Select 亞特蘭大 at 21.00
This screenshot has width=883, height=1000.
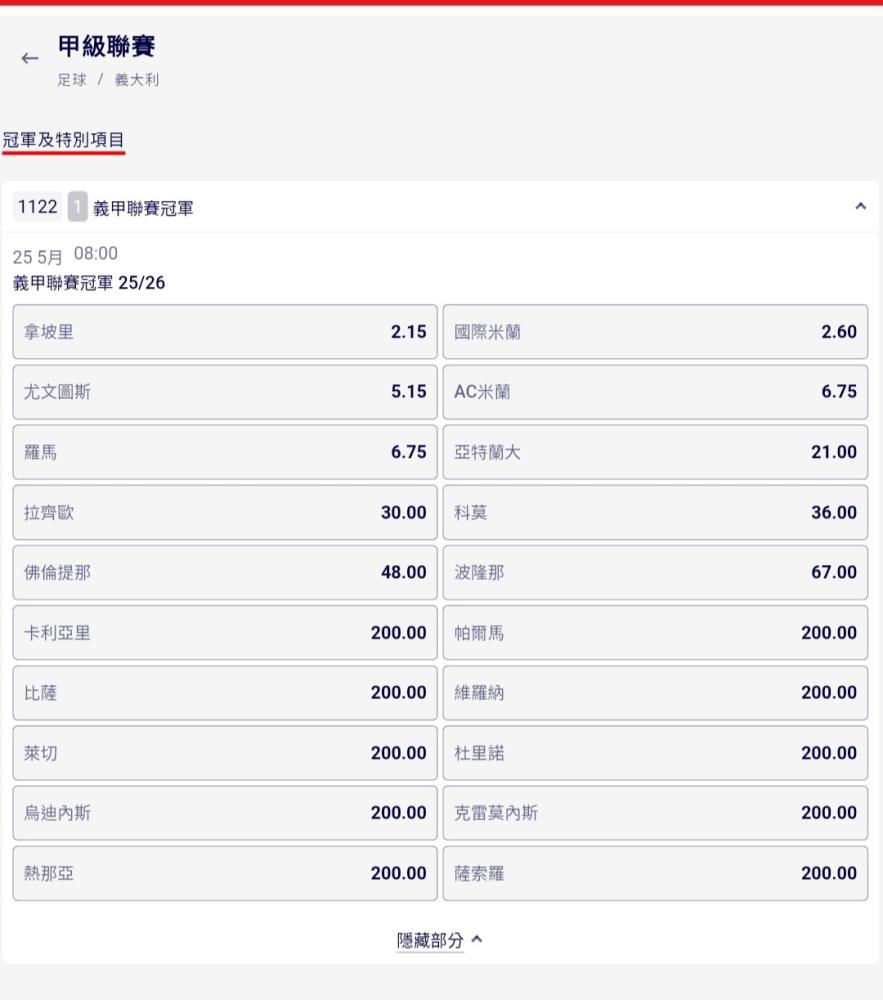(655, 452)
